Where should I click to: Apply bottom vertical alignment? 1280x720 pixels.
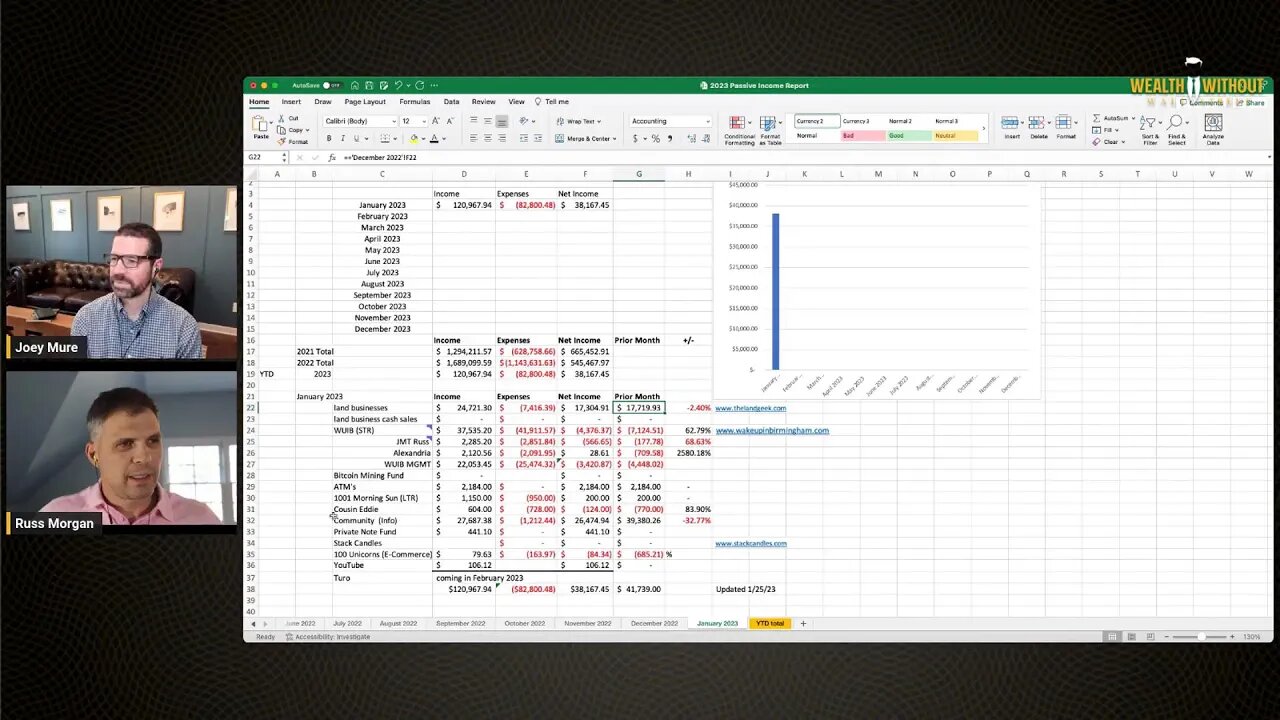tap(502, 121)
